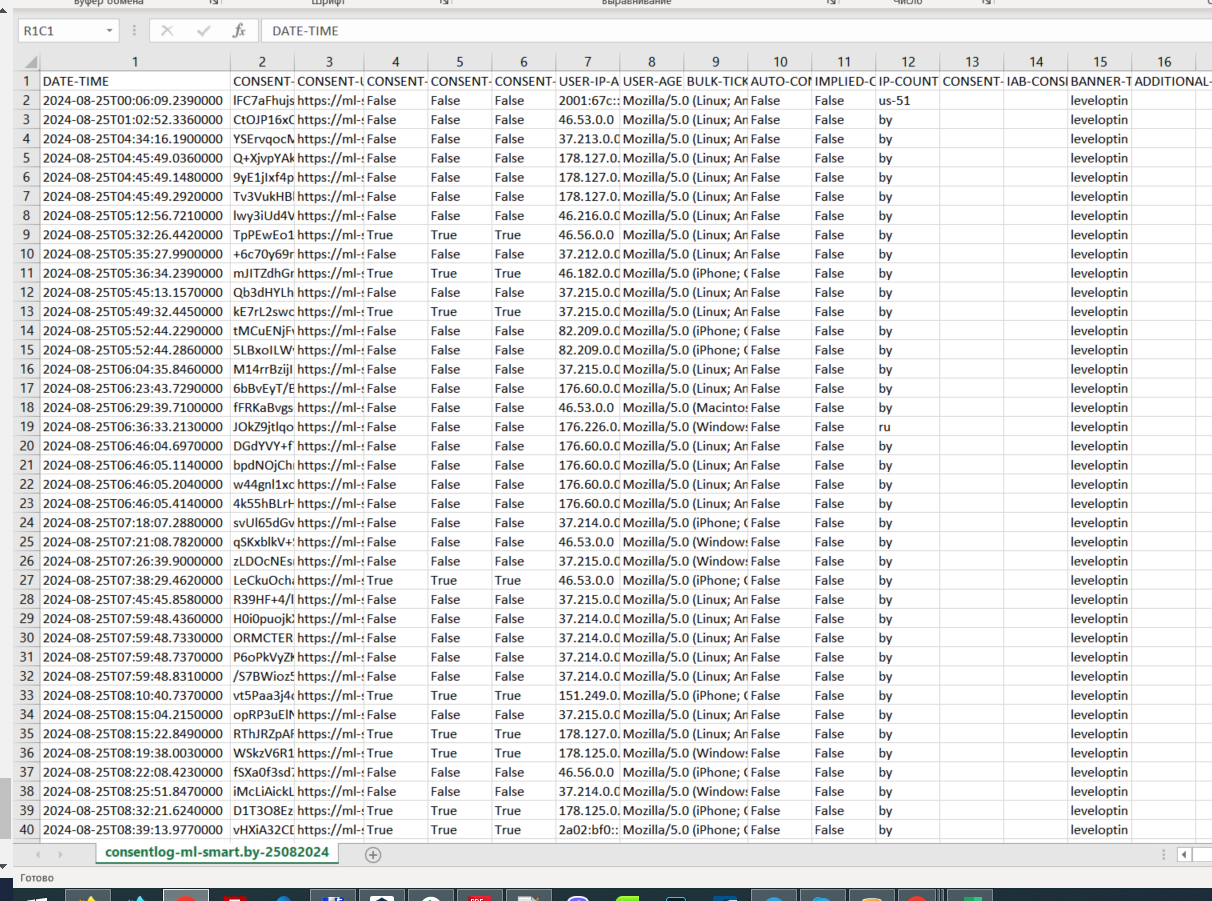
Task: Select the IP cell 46.182.0
Action: point(587,273)
